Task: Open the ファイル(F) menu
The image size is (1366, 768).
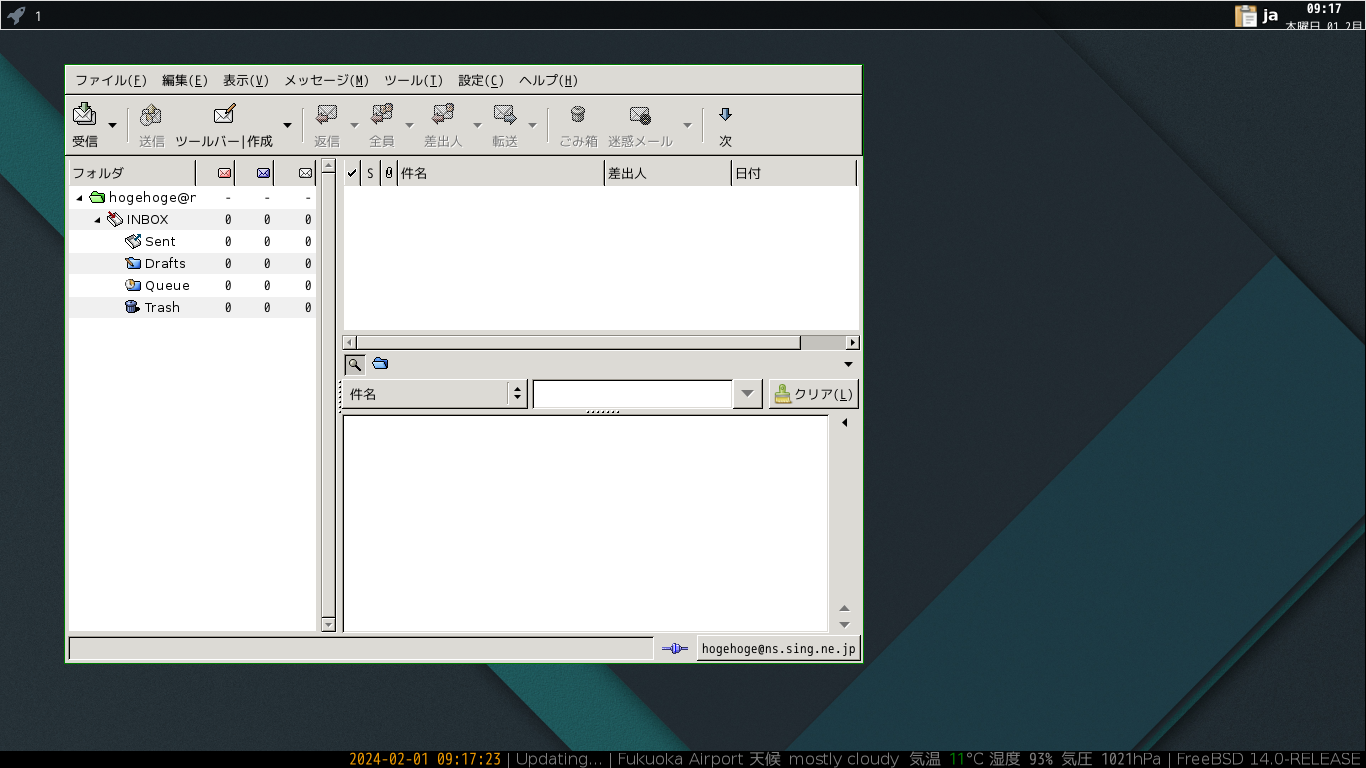Action: coord(111,81)
